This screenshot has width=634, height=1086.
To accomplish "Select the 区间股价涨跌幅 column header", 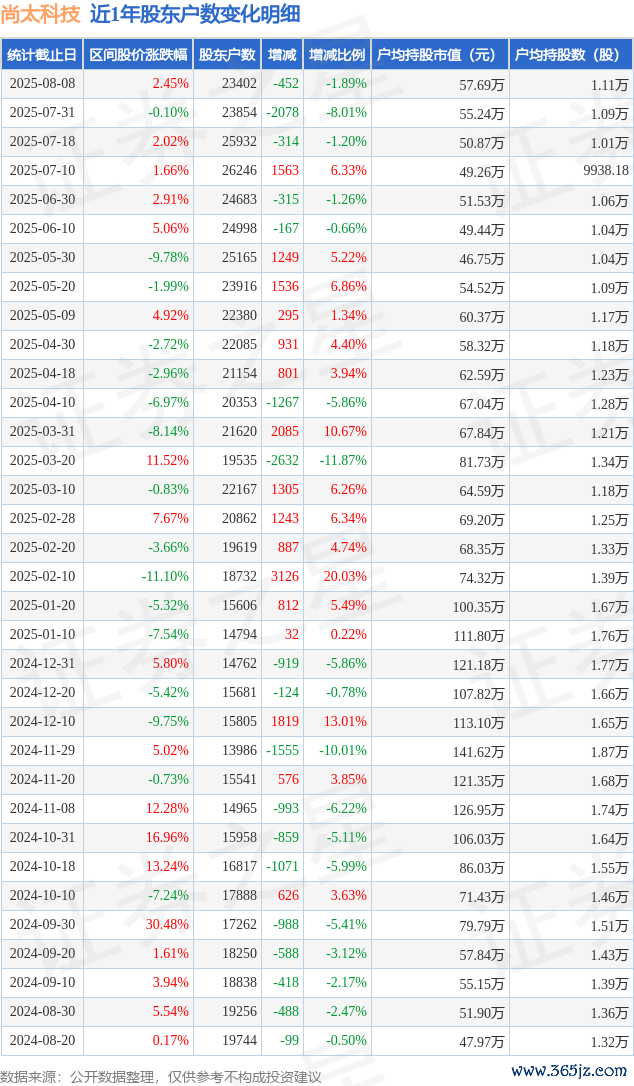I will coord(139,55).
